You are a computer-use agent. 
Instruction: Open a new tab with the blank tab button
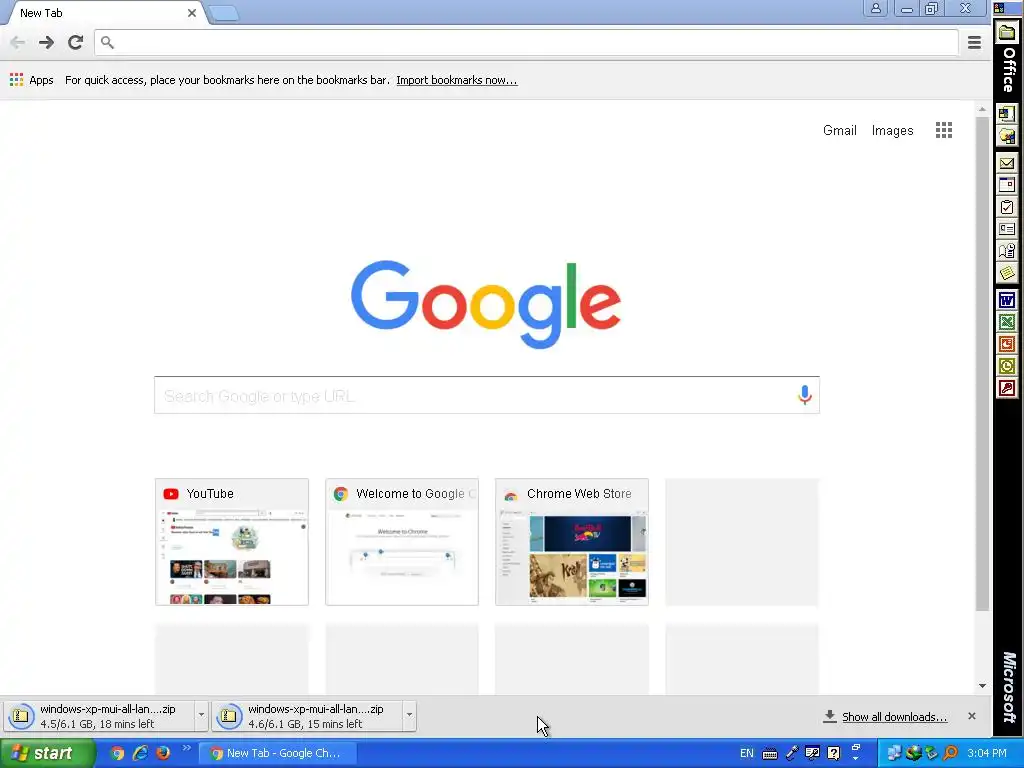(x=225, y=13)
